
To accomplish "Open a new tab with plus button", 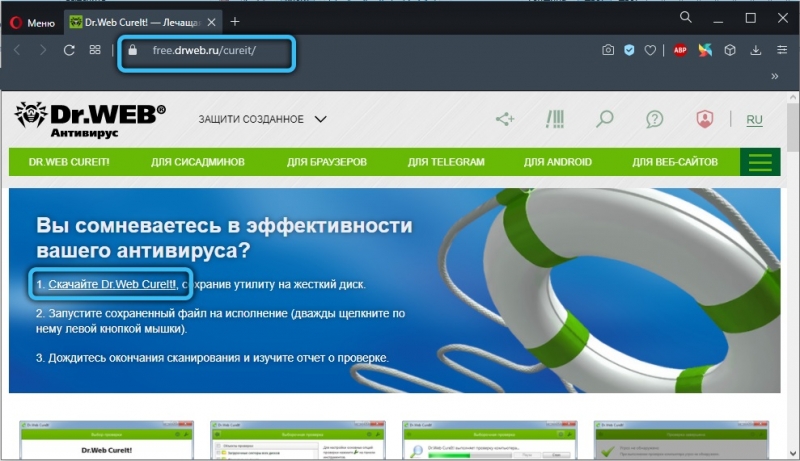I will point(235,21).
